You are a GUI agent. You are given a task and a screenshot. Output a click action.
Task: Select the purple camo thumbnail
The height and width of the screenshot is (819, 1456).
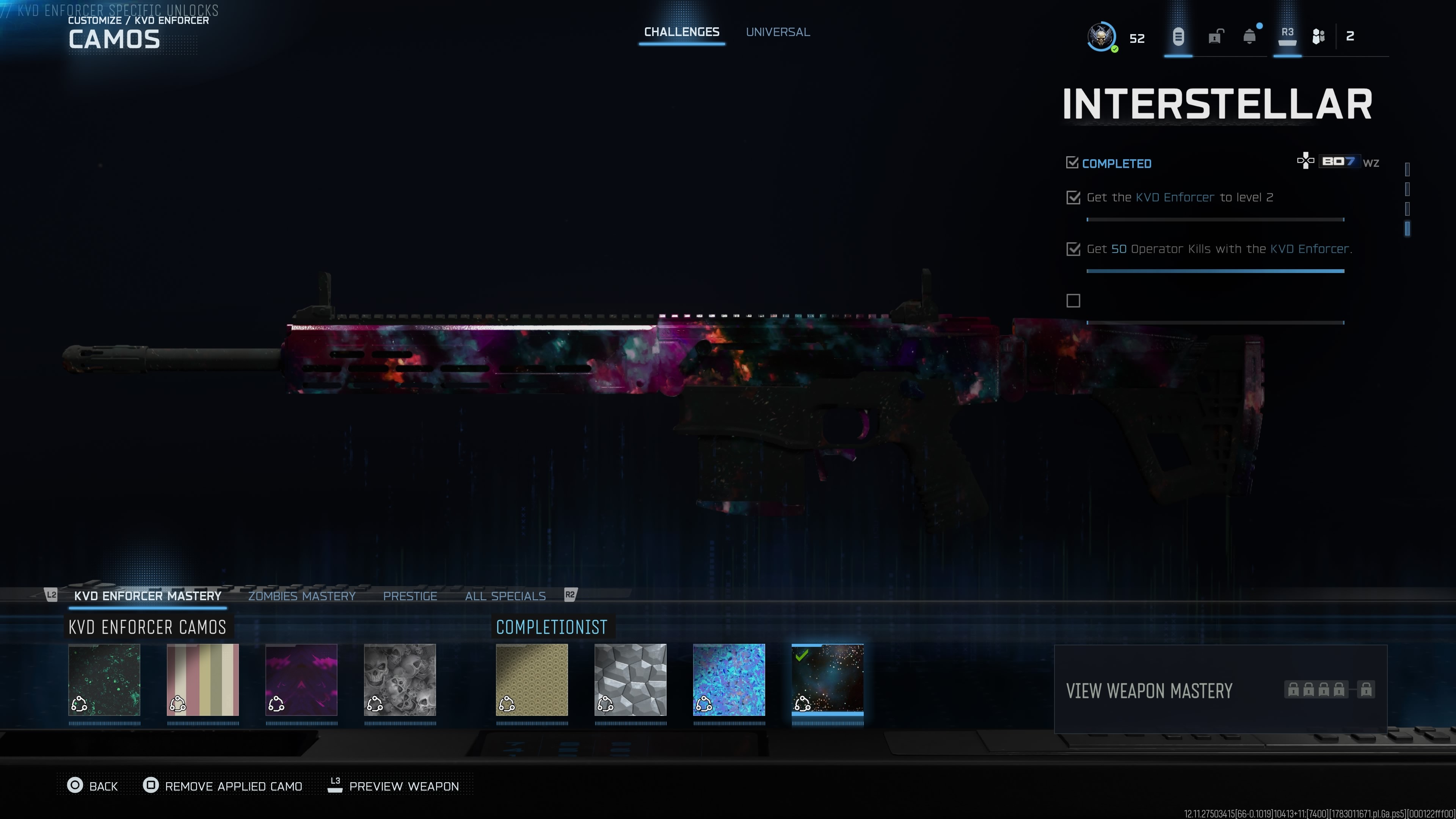301,680
